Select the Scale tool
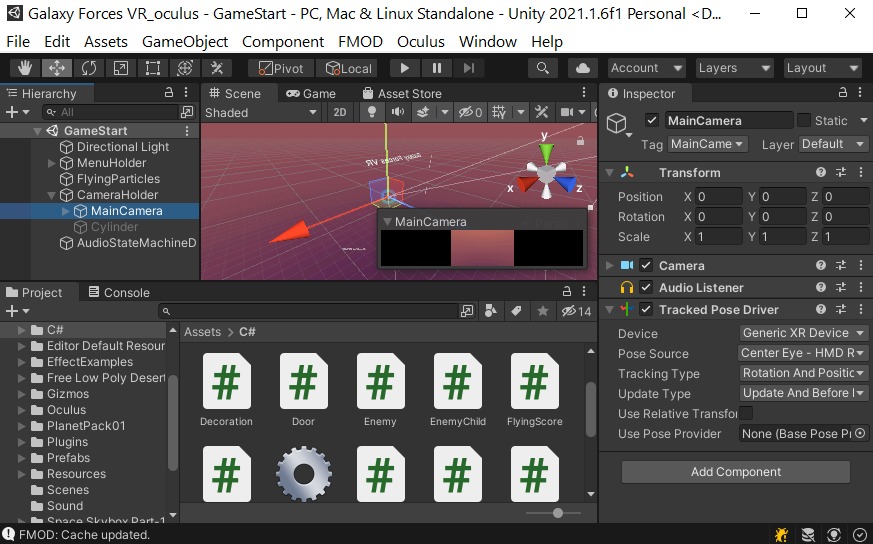873x544 pixels. pos(121,68)
